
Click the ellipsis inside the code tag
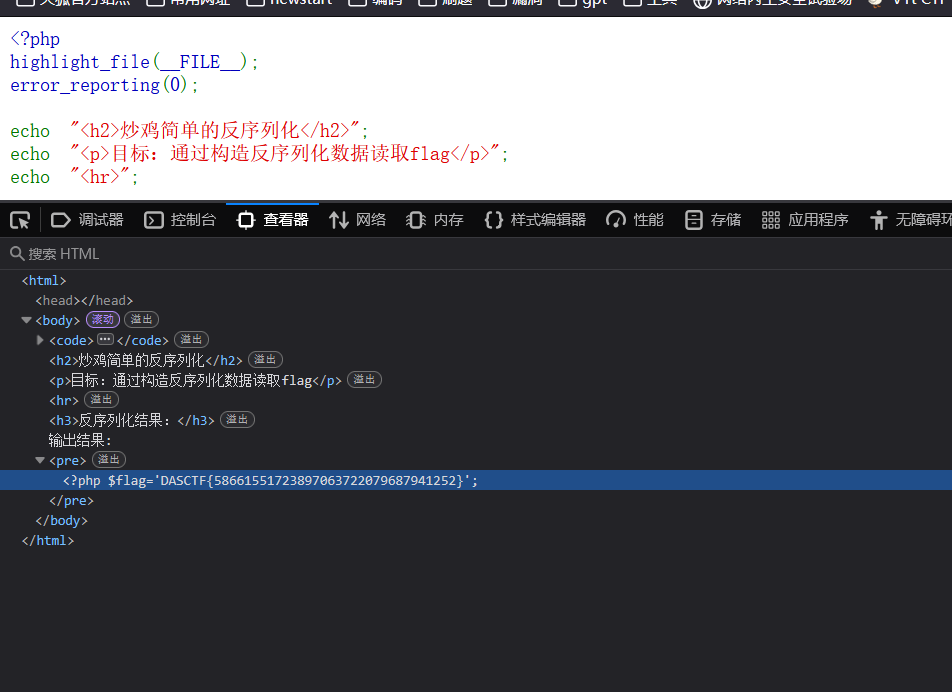point(104,340)
